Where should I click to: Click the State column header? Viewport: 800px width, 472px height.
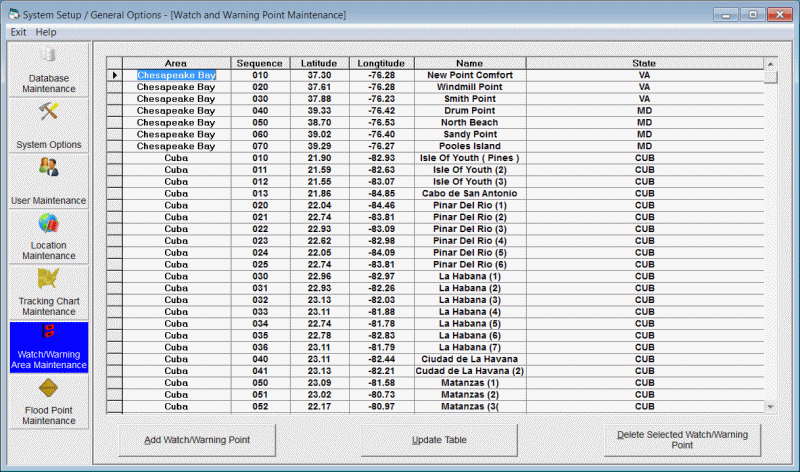(644, 63)
